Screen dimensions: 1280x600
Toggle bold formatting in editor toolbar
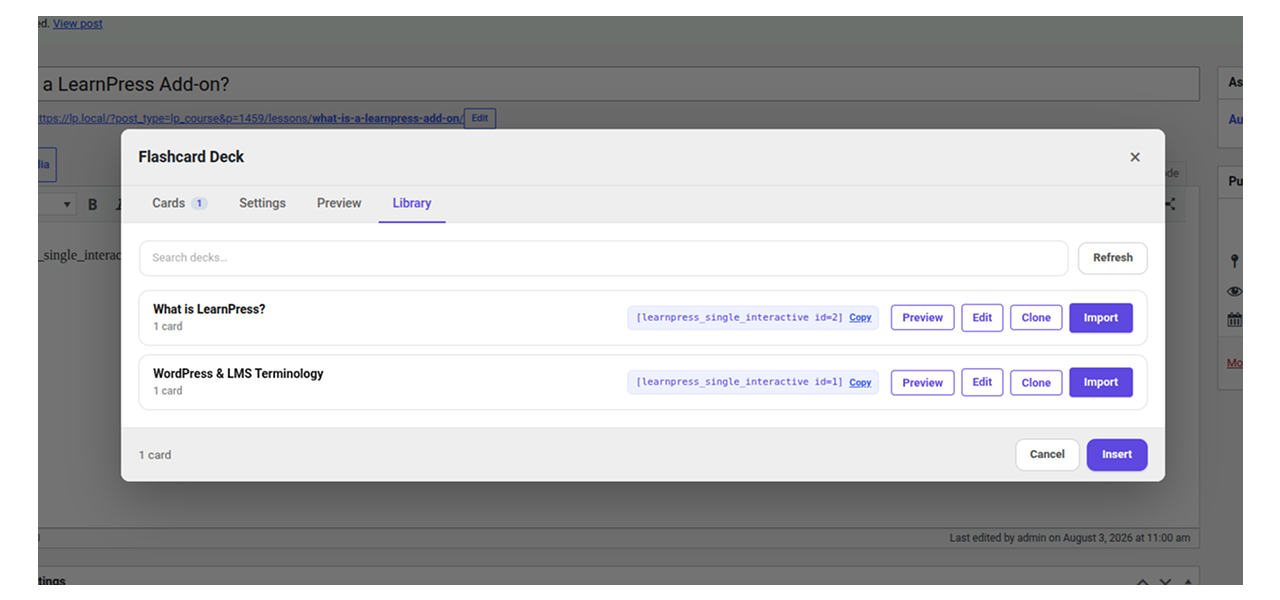click(93, 204)
